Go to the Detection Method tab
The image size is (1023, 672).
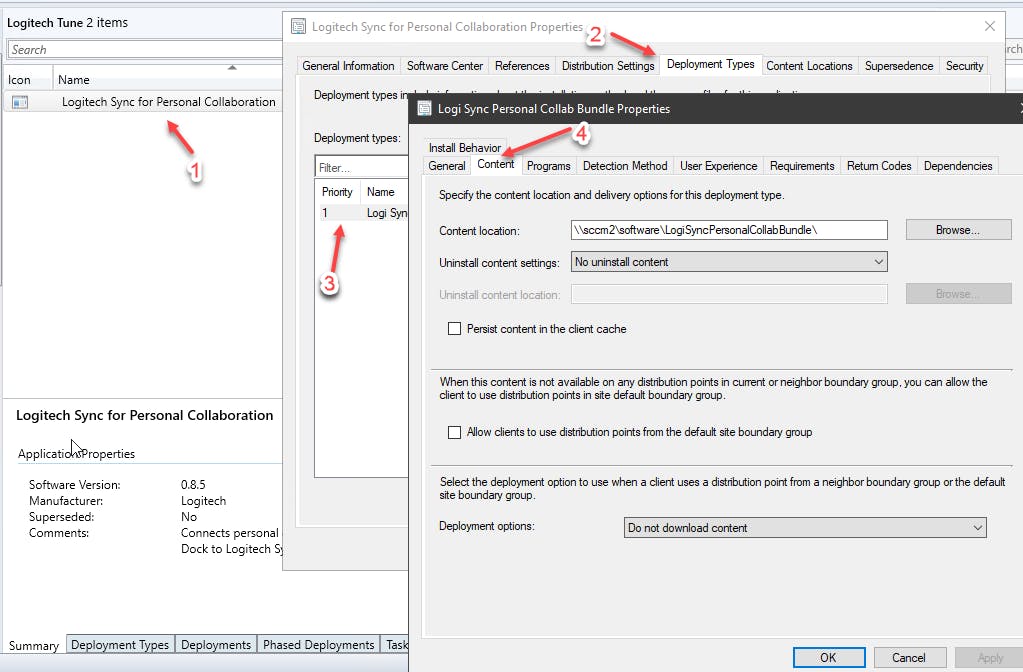tap(625, 166)
